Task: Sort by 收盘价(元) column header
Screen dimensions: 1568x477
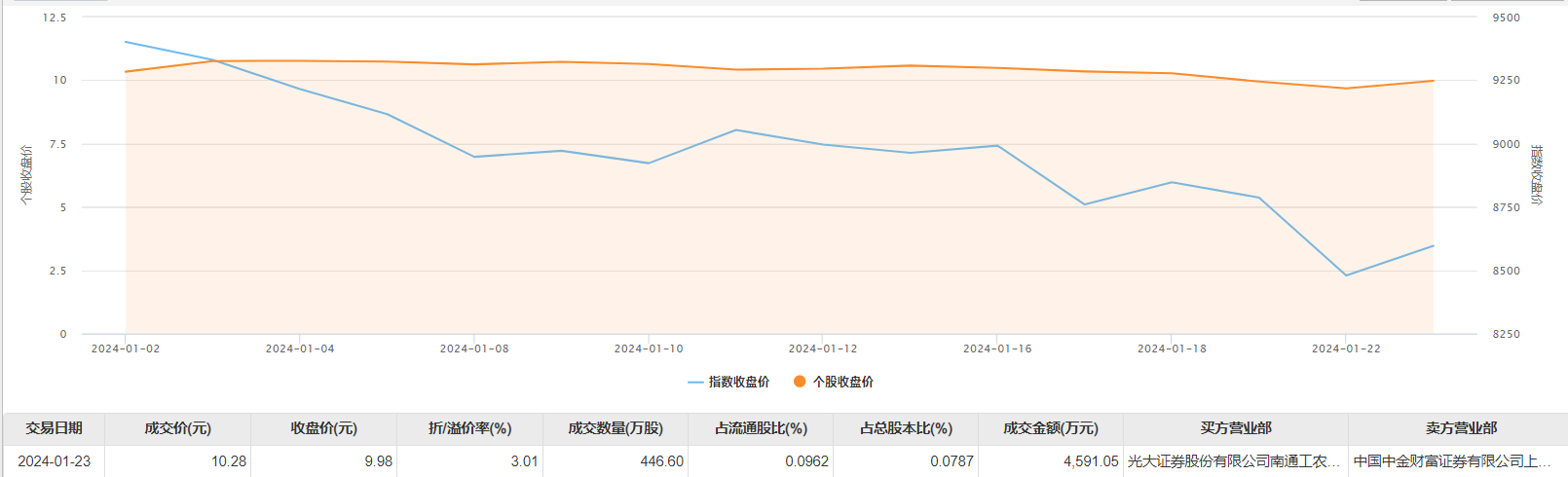Action: tap(323, 428)
